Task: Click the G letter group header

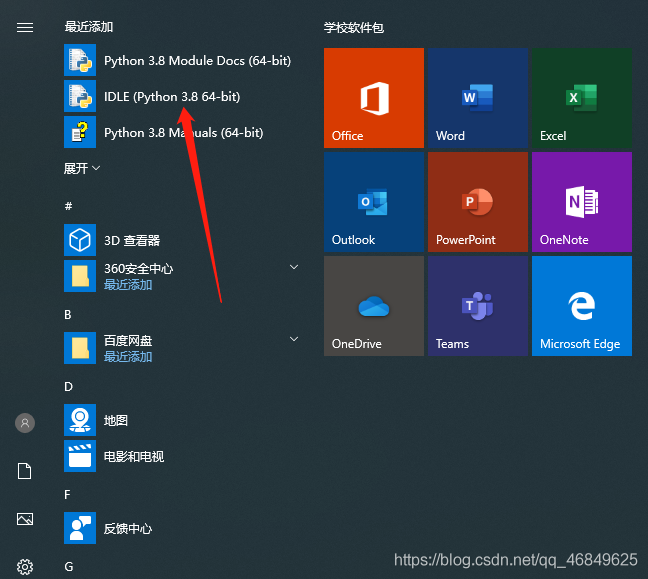Action: click(x=69, y=567)
